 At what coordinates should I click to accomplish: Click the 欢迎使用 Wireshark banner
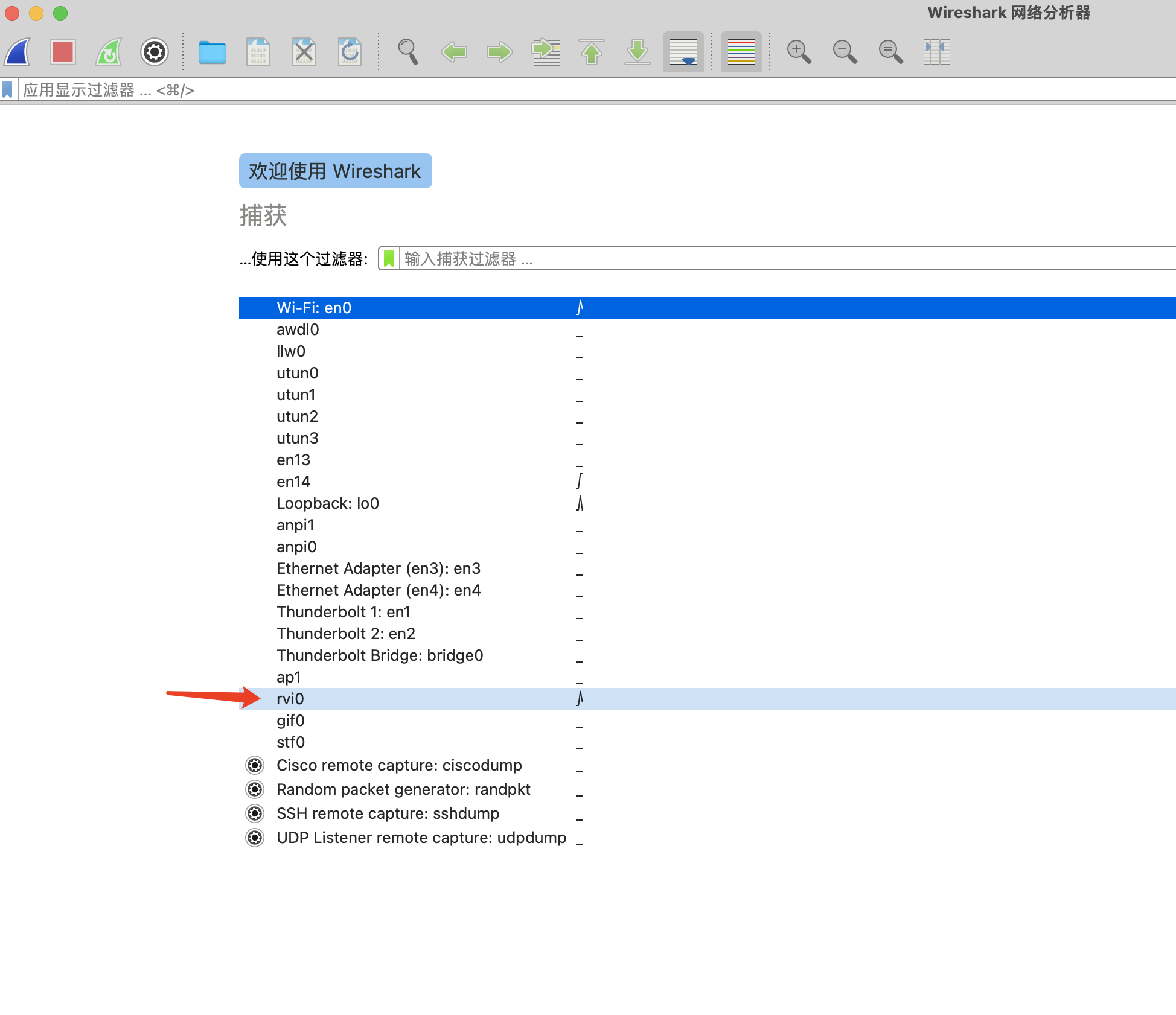[x=335, y=171]
